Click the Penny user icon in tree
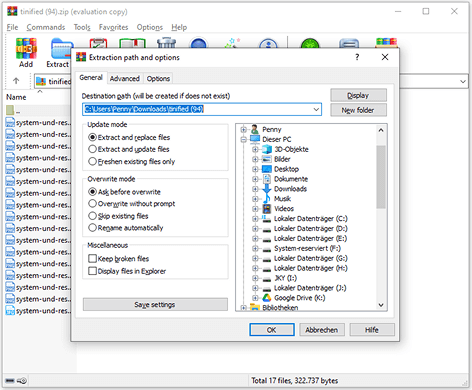The image size is (472, 390). [x=255, y=129]
